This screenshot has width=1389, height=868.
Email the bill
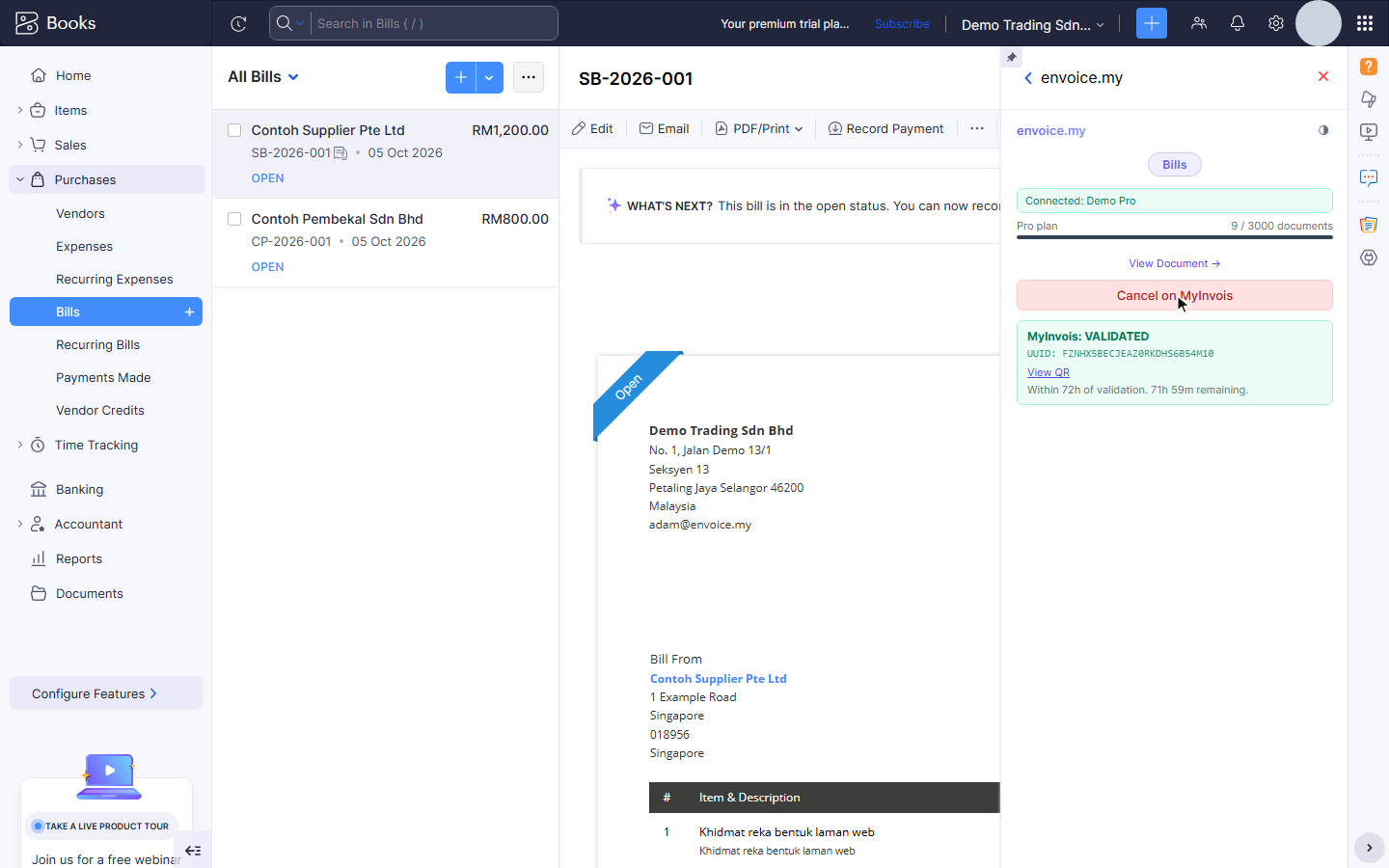pos(664,128)
